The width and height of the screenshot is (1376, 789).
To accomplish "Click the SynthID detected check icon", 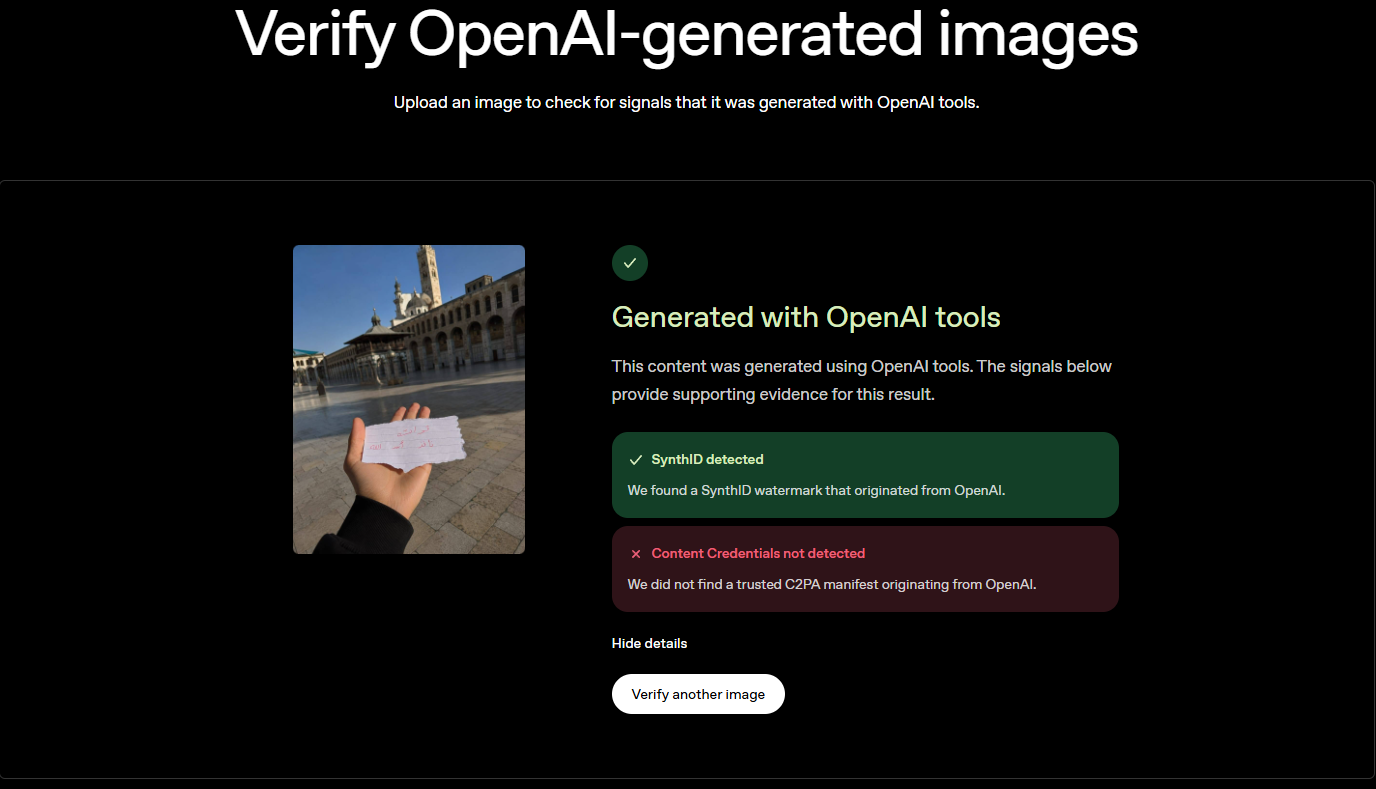I will (x=635, y=460).
